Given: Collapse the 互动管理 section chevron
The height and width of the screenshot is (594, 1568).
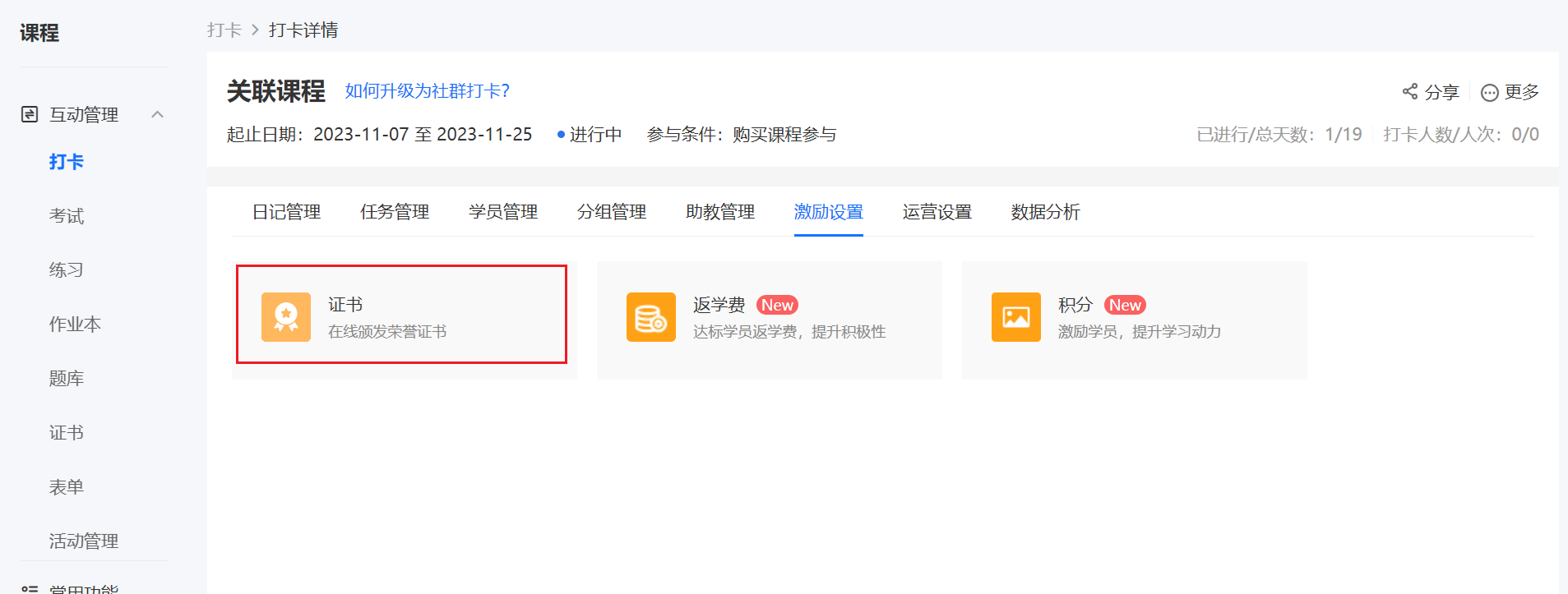Looking at the screenshot, I should (158, 114).
